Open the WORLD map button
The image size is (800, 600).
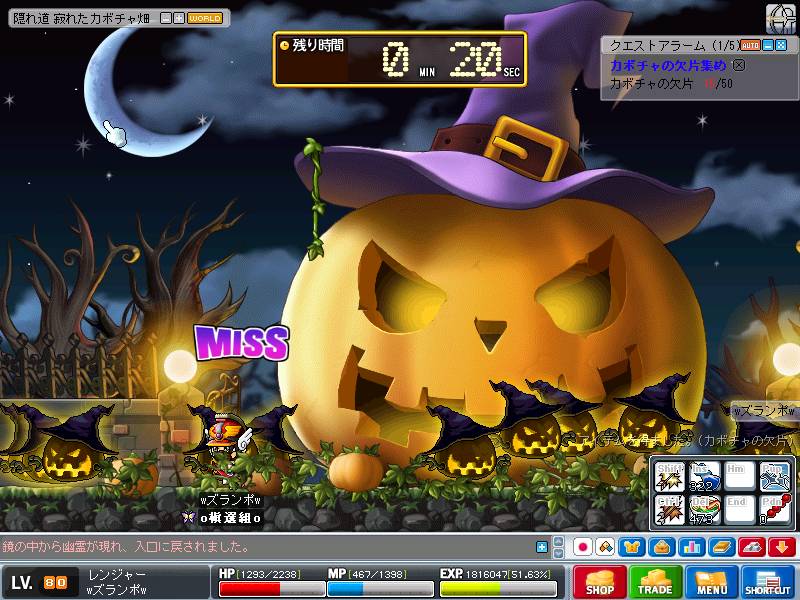(x=205, y=18)
